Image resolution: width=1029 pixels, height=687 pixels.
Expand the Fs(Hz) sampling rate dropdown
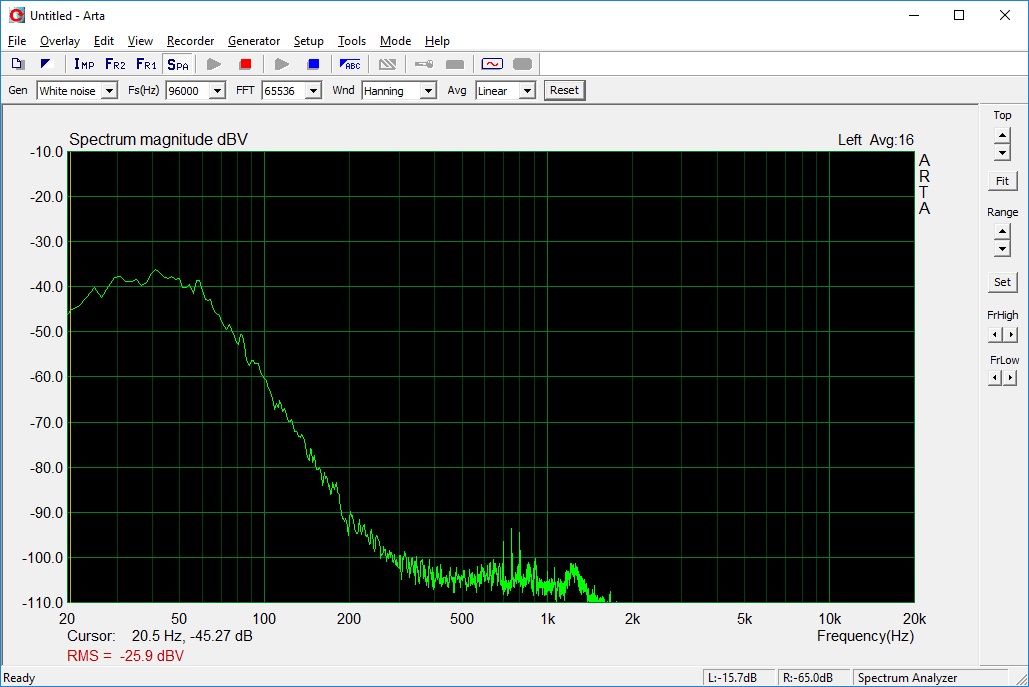(x=216, y=91)
